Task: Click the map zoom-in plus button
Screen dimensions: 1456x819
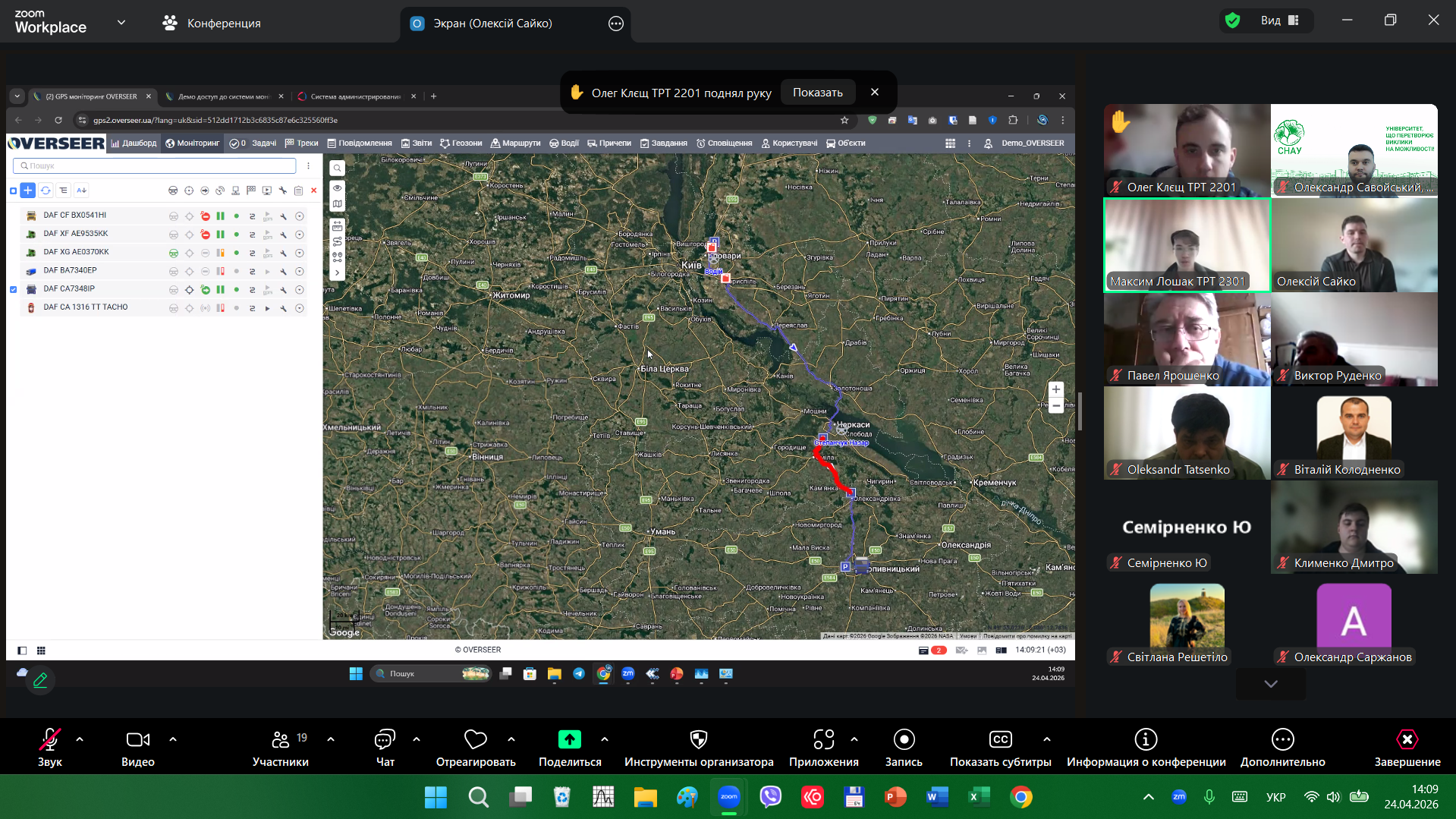Action: pos(1055,389)
